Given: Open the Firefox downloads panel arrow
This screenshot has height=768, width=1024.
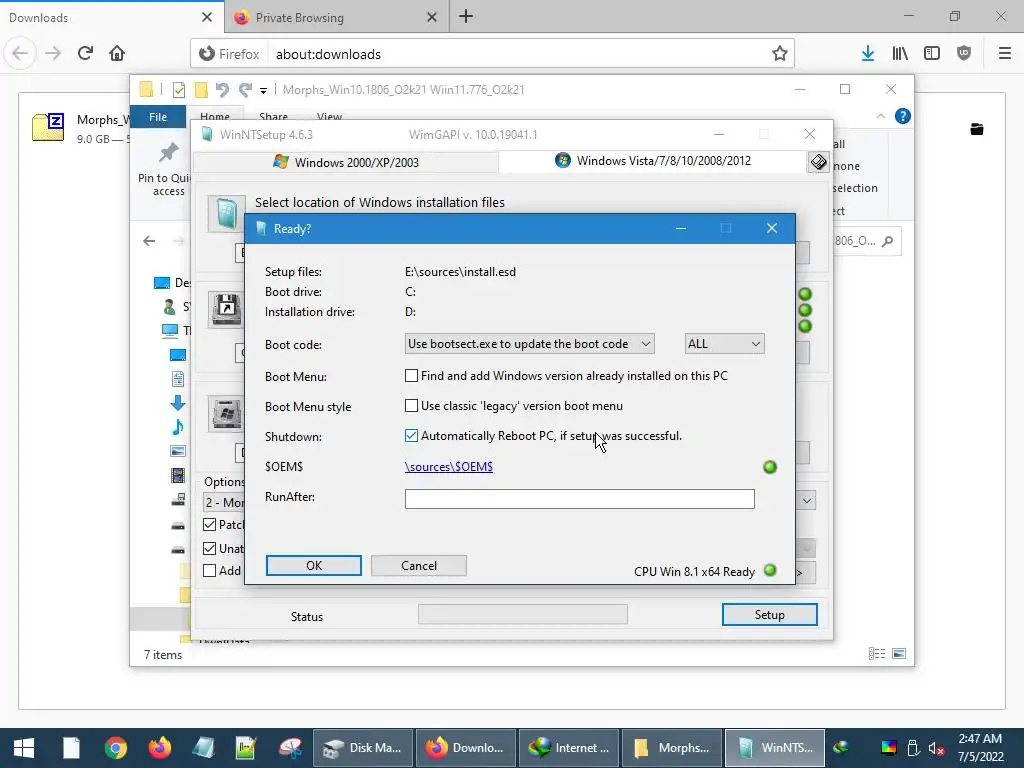Looking at the screenshot, I should tap(867, 54).
